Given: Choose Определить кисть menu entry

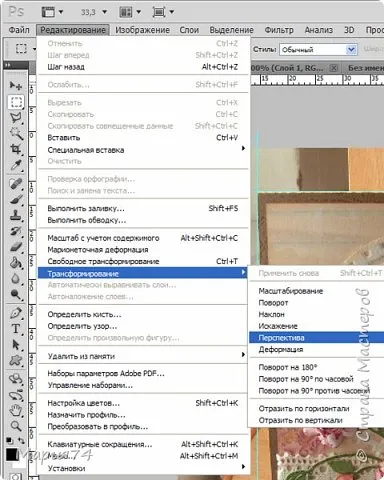Looking at the screenshot, I should click(x=143, y=314).
